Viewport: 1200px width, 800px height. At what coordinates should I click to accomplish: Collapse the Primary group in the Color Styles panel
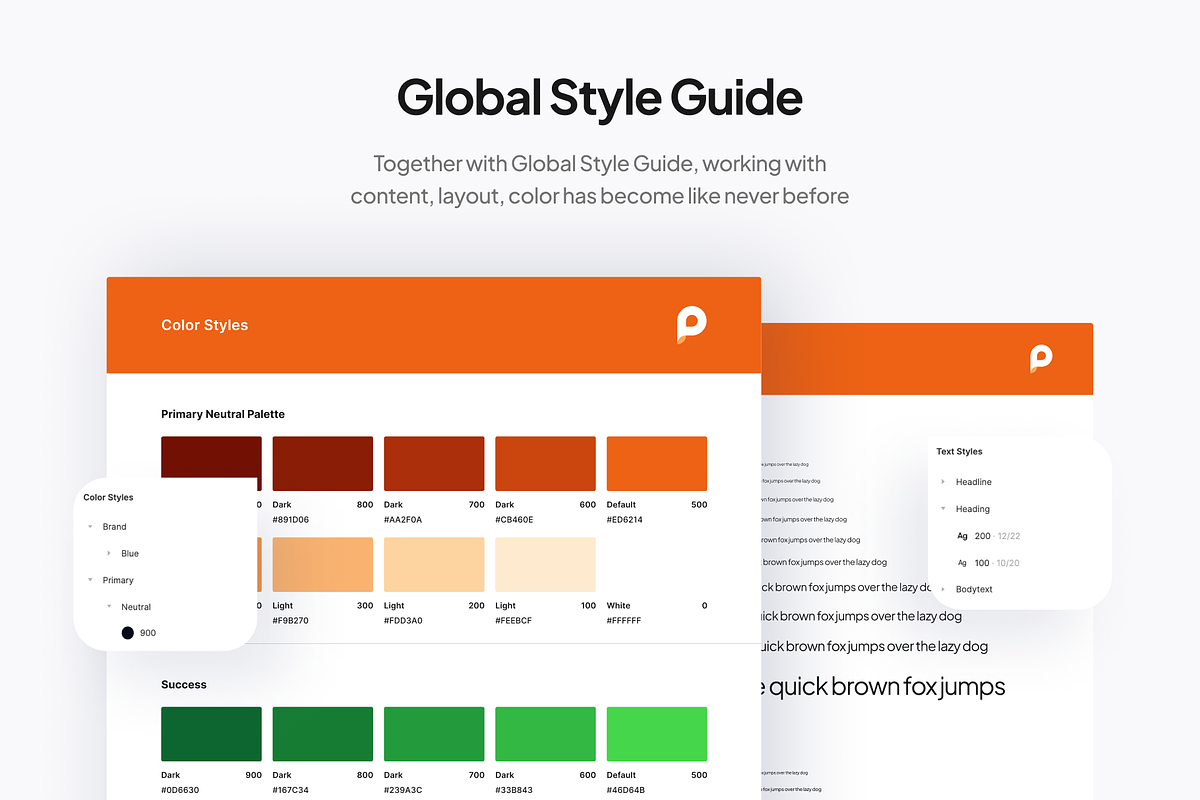click(90, 580)
